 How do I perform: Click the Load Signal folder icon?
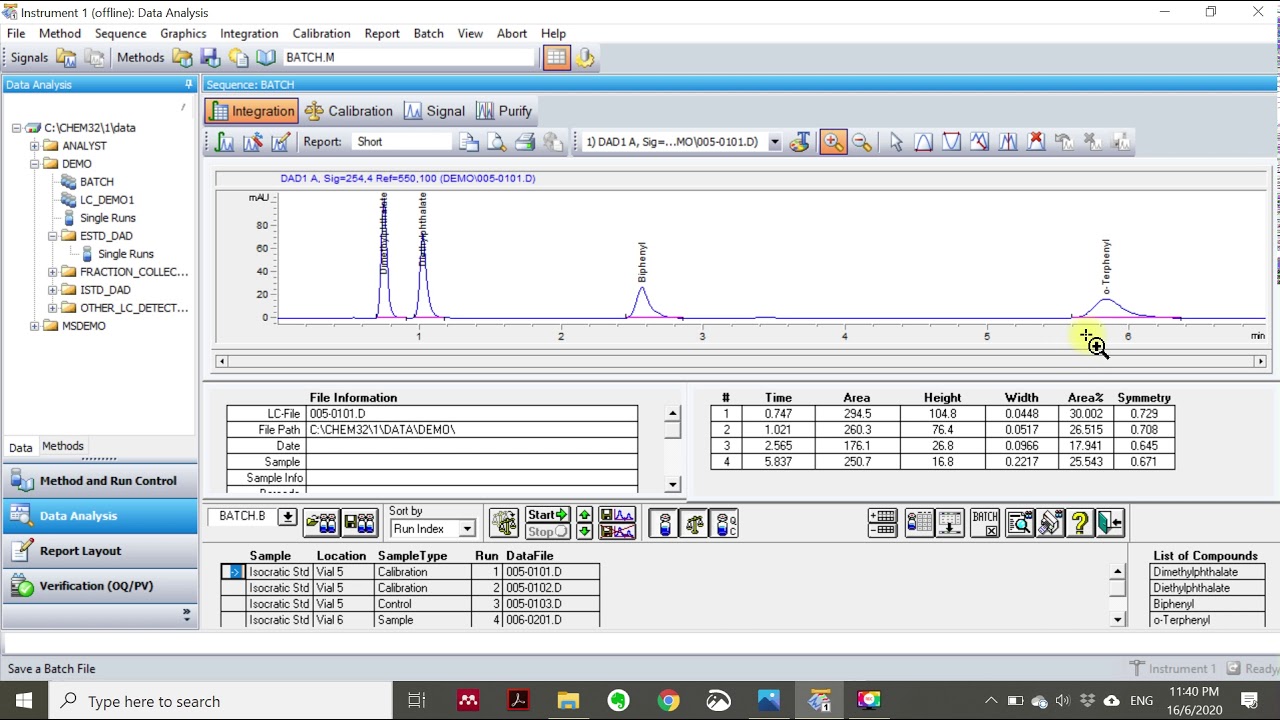click(66, 57)
